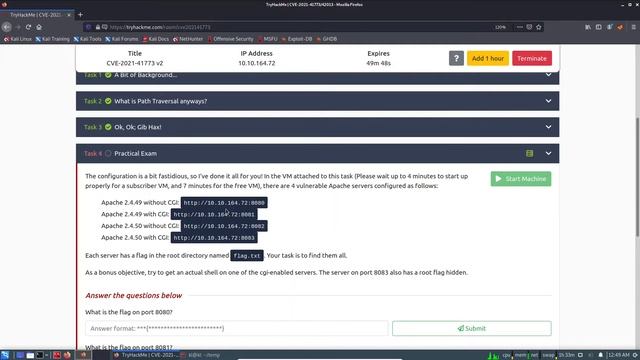Click the Expires 49m 48s timer
Image resolution: width=640 pixels, height=360 pixels.
[x=378, y=63]
